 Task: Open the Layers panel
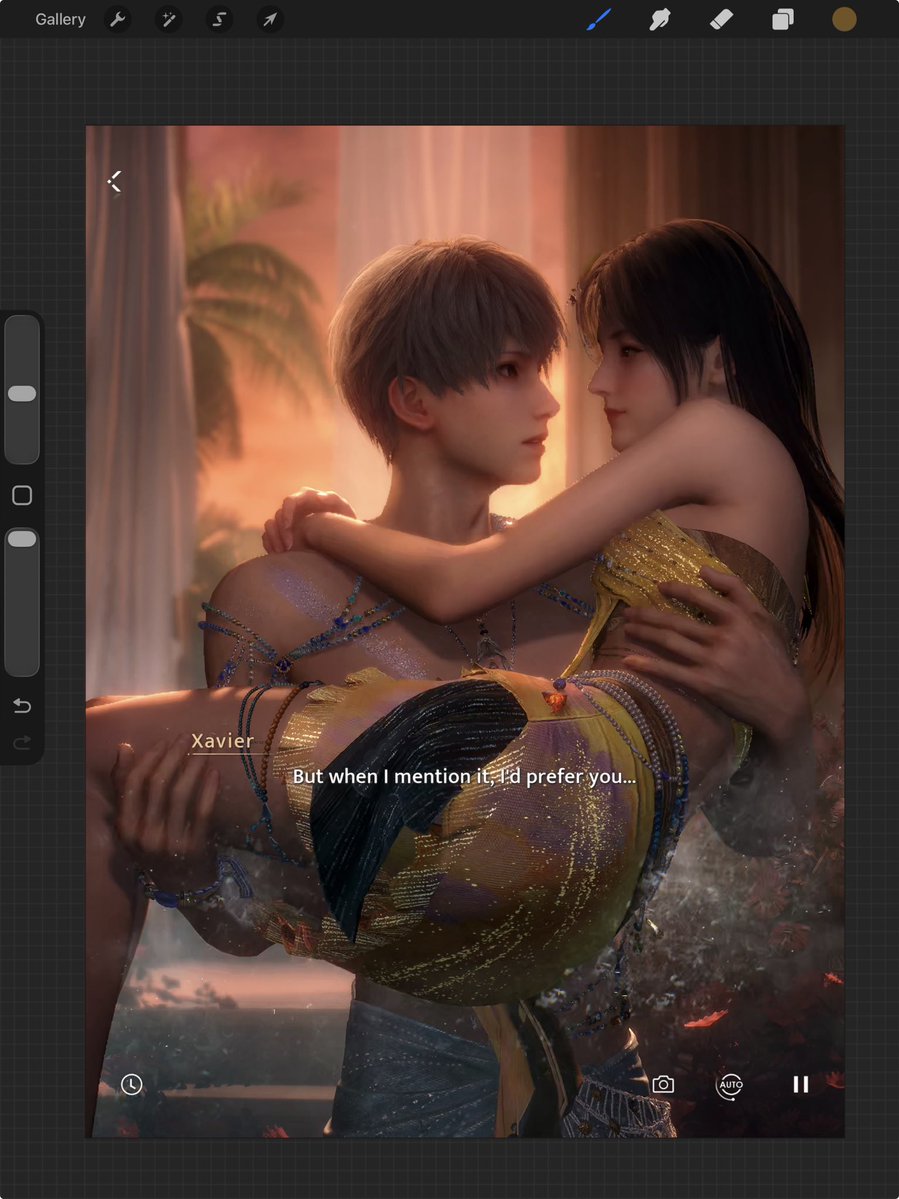pos(783,19)
